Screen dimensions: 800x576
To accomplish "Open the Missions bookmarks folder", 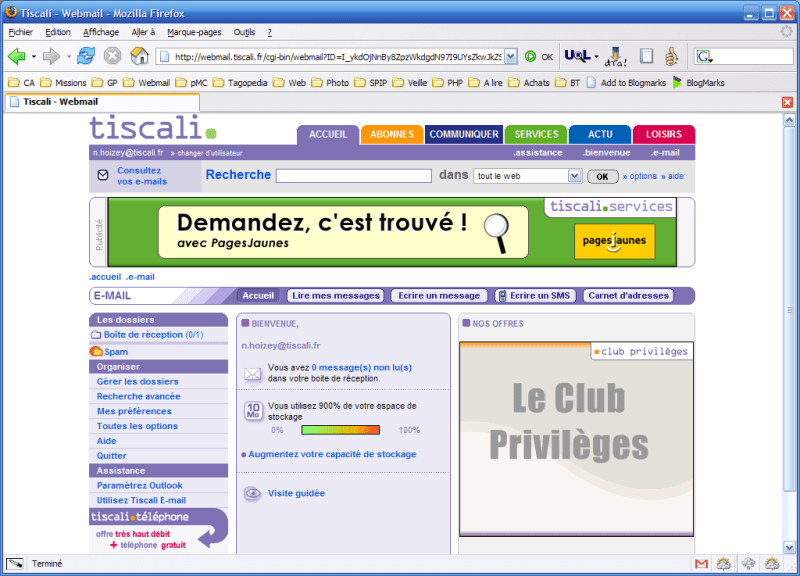I will tap(63, 83).
